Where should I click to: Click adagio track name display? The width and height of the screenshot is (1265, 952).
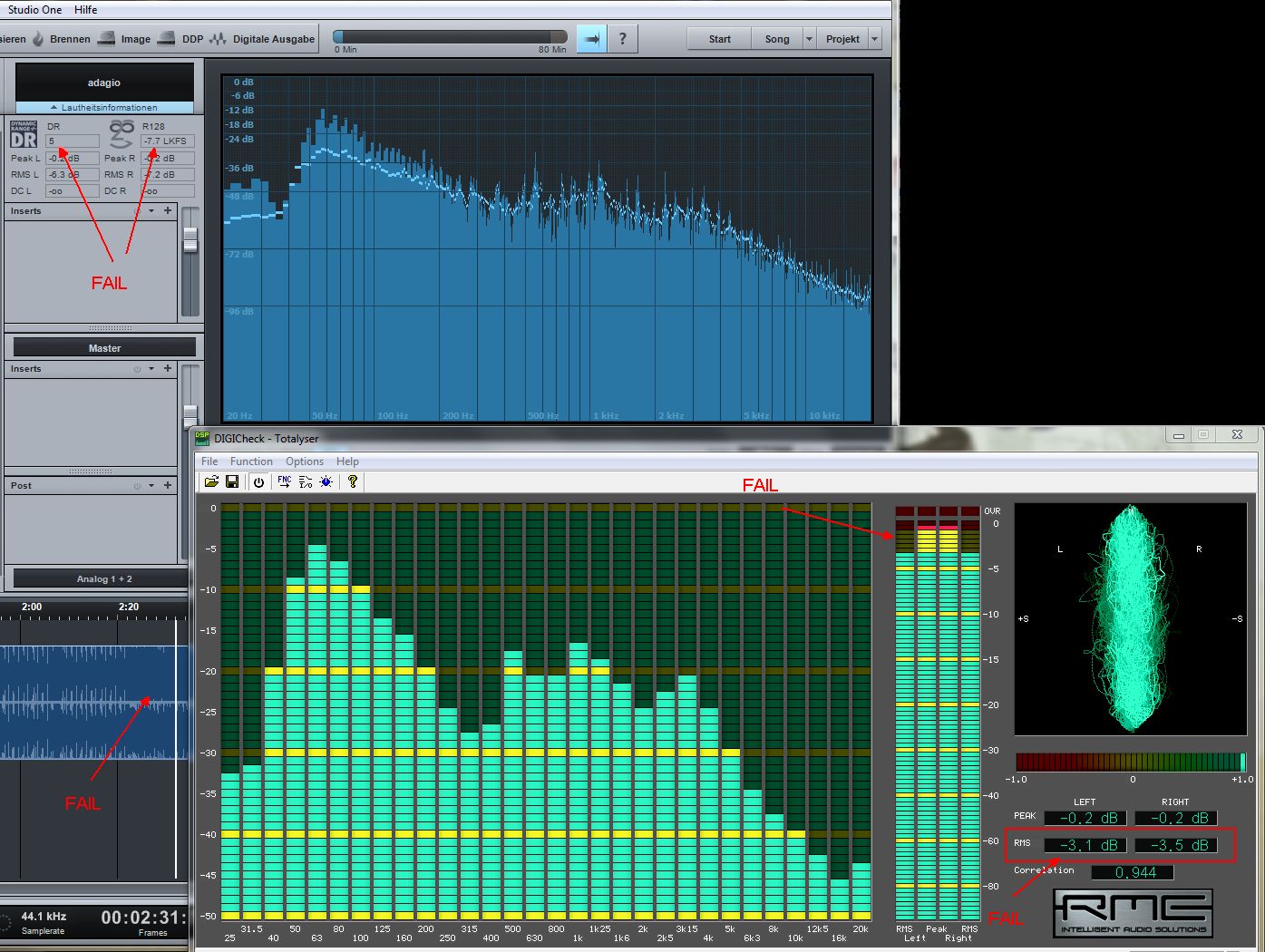[104, 83]
